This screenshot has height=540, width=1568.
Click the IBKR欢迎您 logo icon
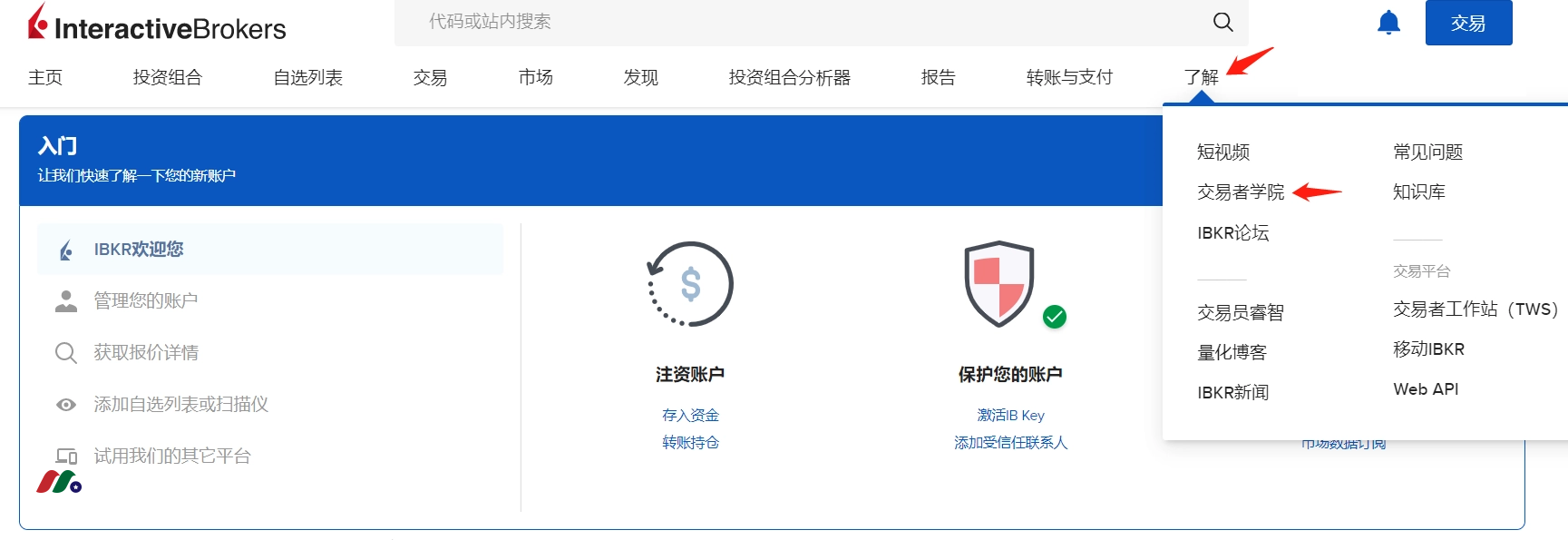(x=66, y=250)
